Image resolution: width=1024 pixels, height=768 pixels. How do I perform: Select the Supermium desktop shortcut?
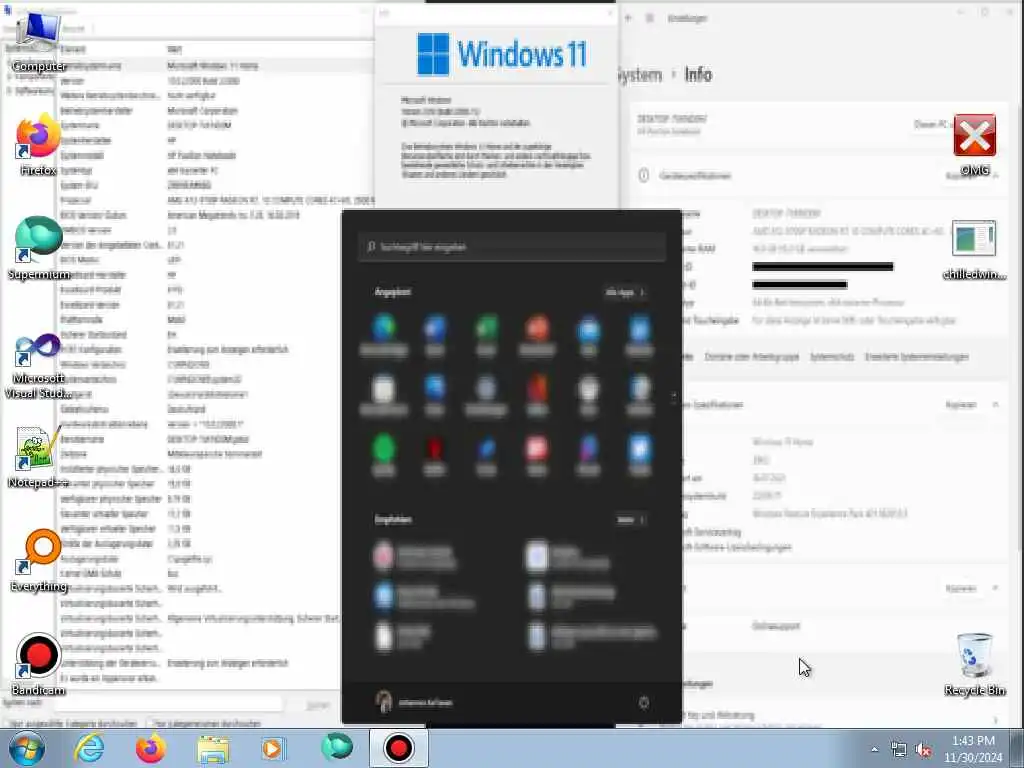click(39, 249)
